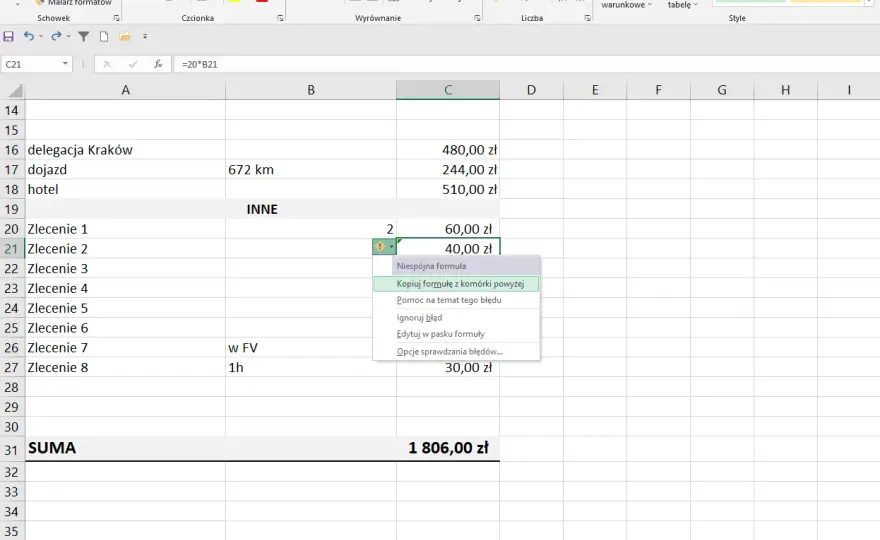This screenshot has width=880, height=540.
Task: Click the cell 'w FV'
Action: 299,347
